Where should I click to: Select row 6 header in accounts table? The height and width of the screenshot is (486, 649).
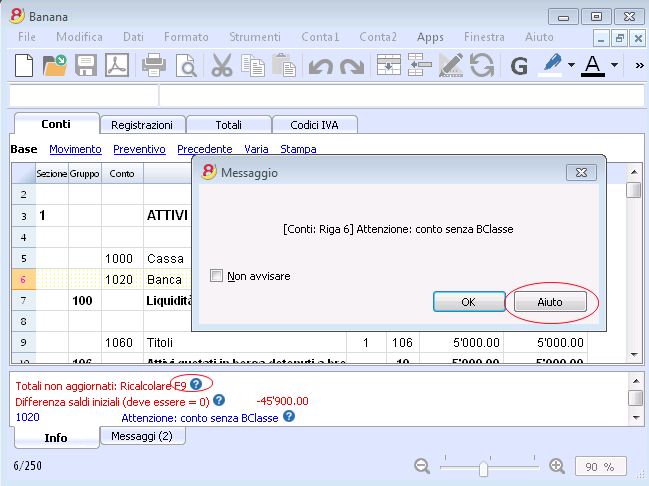(24, 279)
